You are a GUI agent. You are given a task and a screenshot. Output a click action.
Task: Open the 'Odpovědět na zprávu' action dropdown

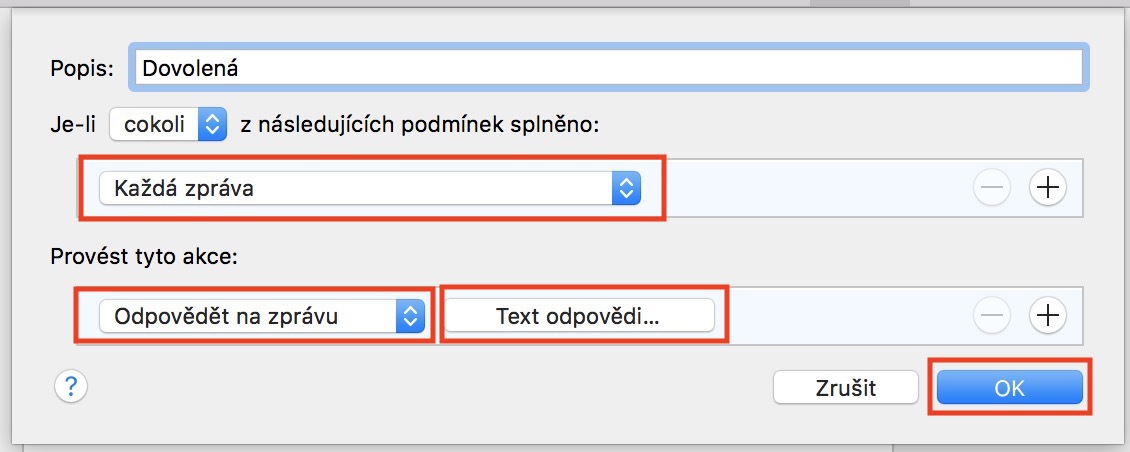pos(250,316)
